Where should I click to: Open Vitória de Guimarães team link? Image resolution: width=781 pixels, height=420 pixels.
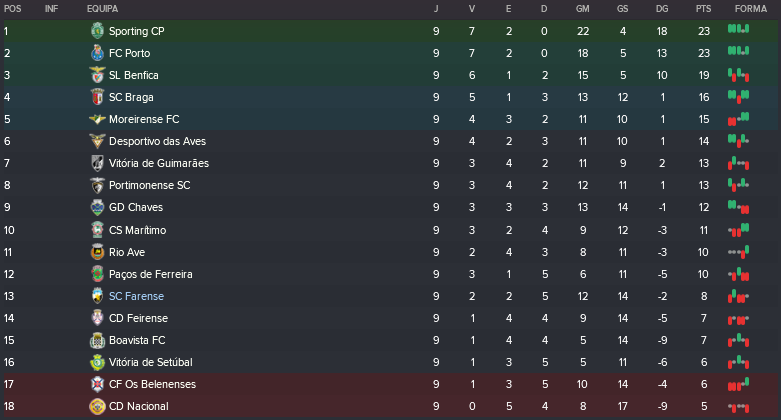[159, 163]
